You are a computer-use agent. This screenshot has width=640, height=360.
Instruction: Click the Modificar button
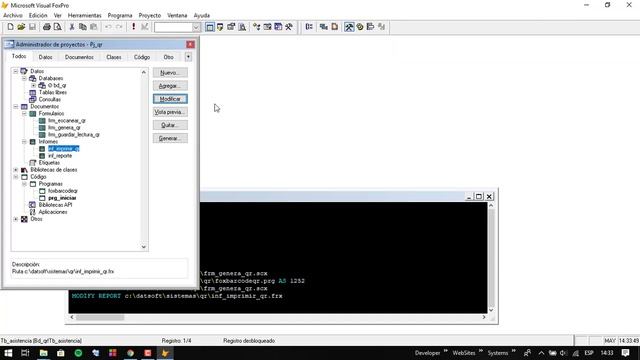coord(170,99)
